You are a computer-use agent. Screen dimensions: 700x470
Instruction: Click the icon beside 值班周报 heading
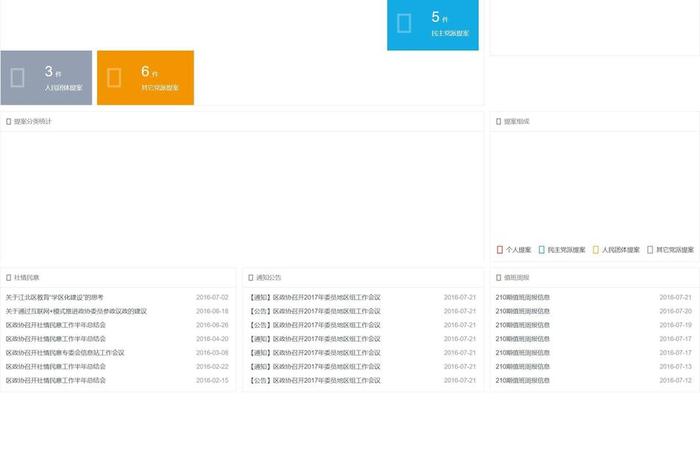tap(499, 278)
